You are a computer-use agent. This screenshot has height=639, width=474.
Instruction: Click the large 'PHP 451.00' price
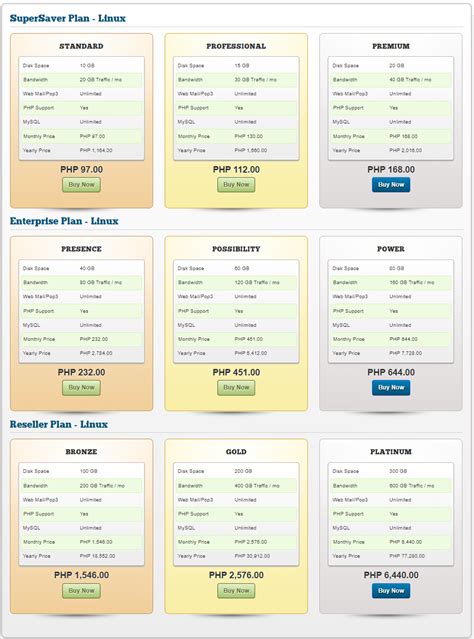pos(236,372)
